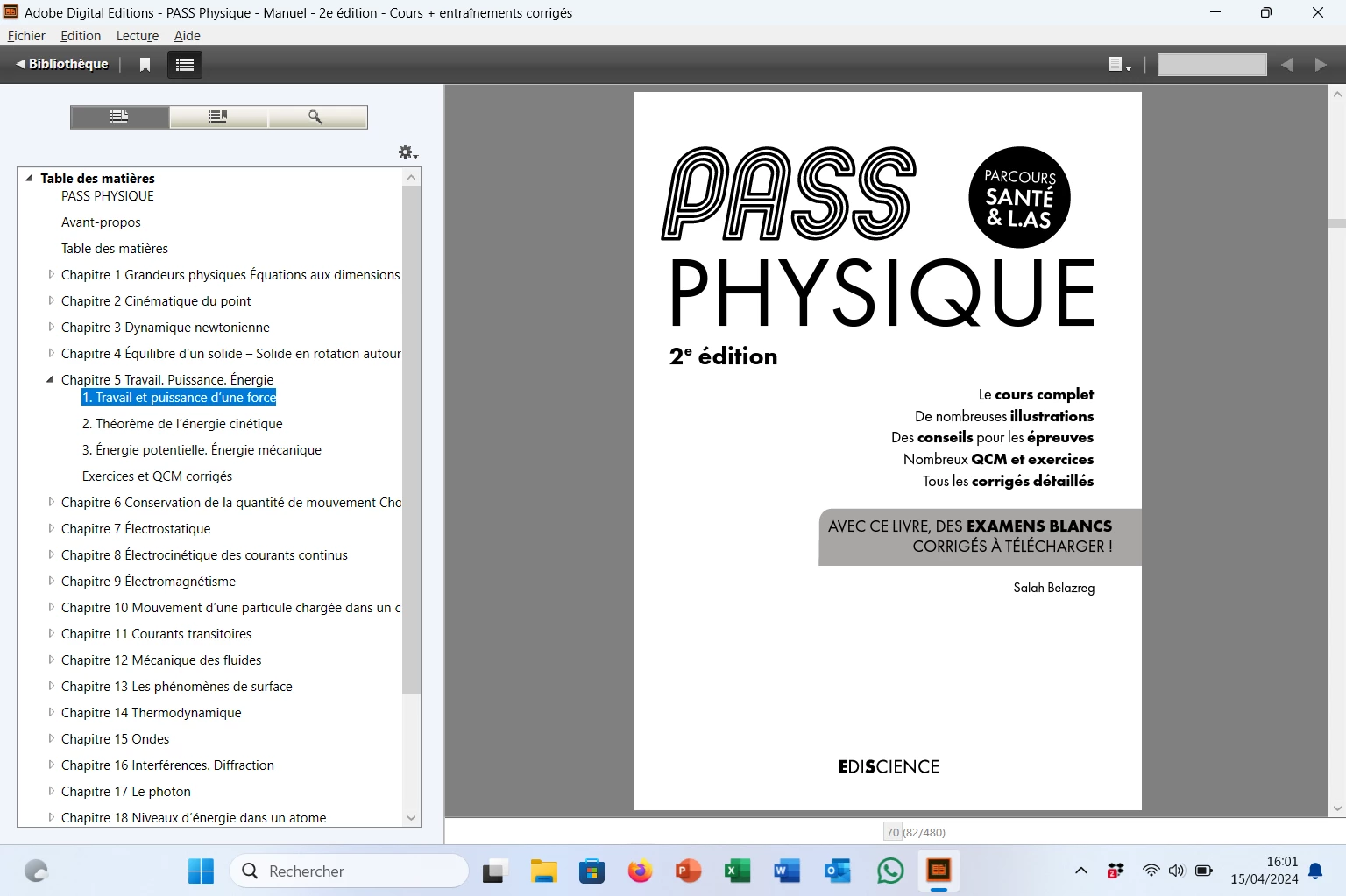
Task: Open the panel options gear menu
Action: (407, 152)
